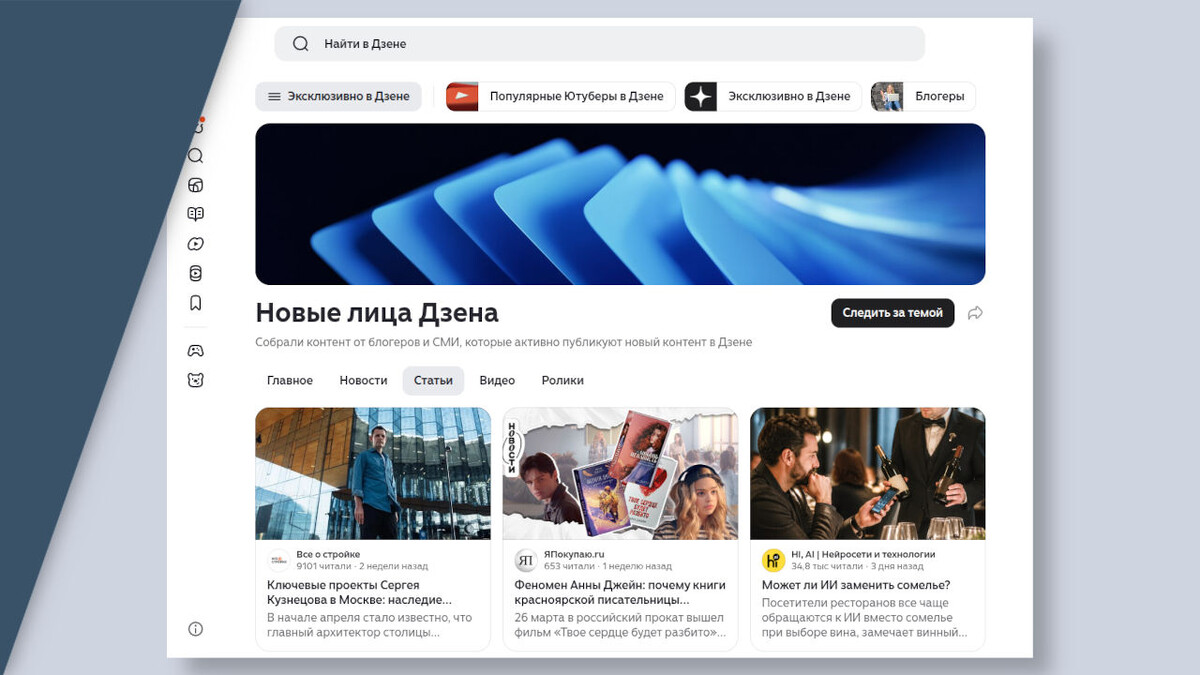The height and width of the screenshot is (675, 1200).
Task: Open the games controller icon in sidebar
Action: tap(196, 351)
